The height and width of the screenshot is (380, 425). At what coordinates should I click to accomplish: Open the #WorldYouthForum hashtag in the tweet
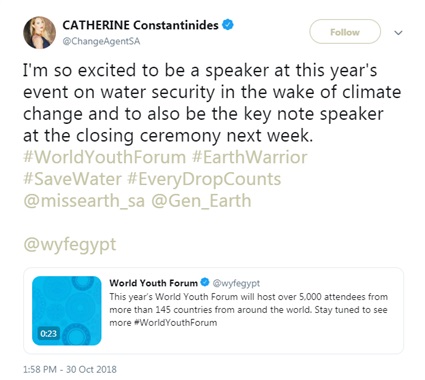point(104,157)
